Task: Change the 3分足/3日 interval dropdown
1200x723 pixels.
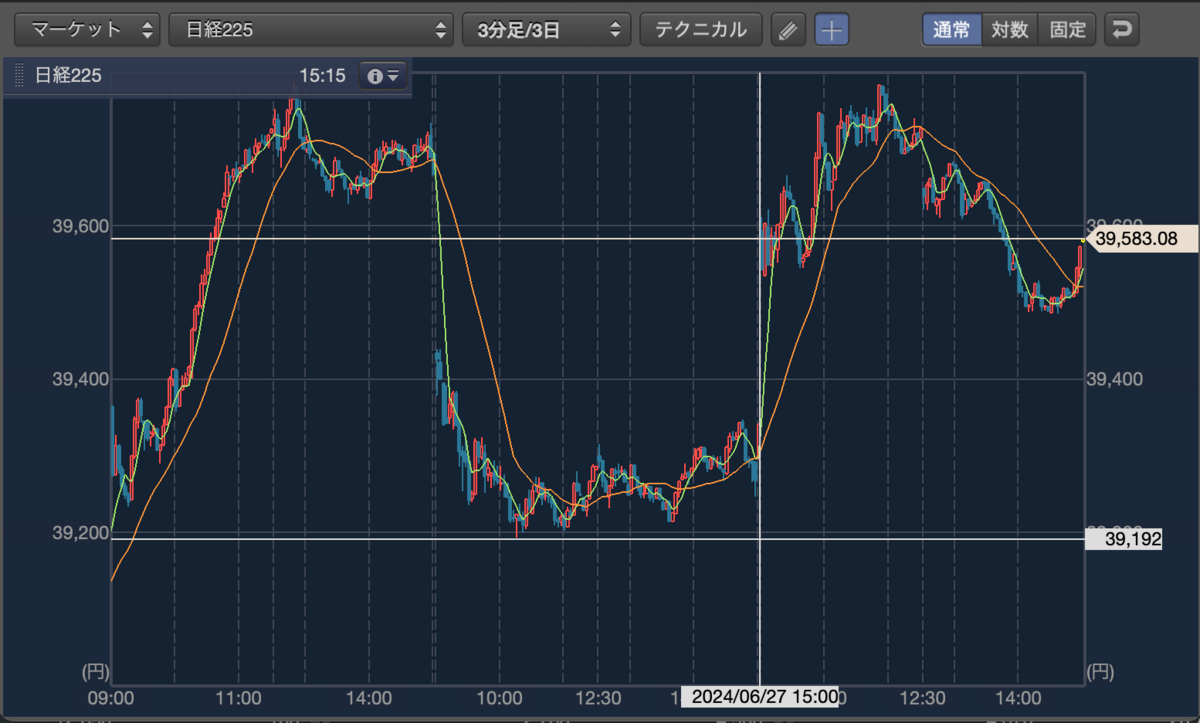Action: [546, 29]
